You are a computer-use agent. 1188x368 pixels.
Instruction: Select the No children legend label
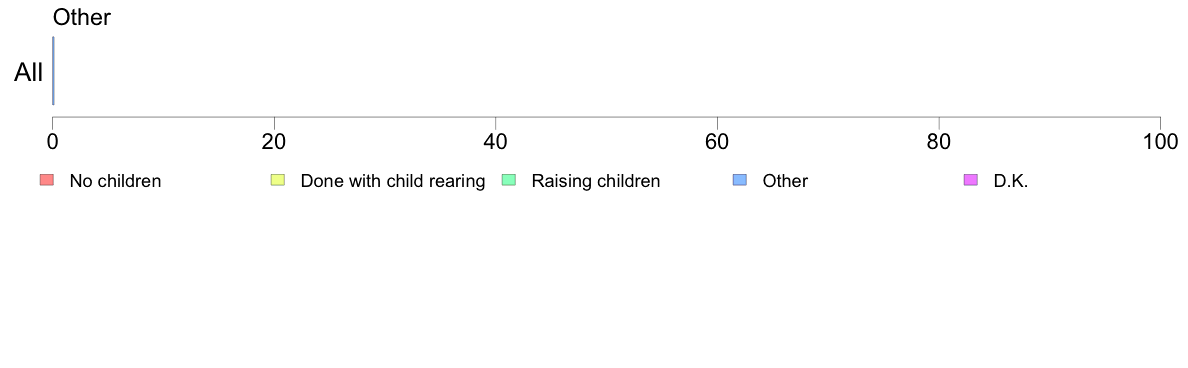click(x=115, y=181)
